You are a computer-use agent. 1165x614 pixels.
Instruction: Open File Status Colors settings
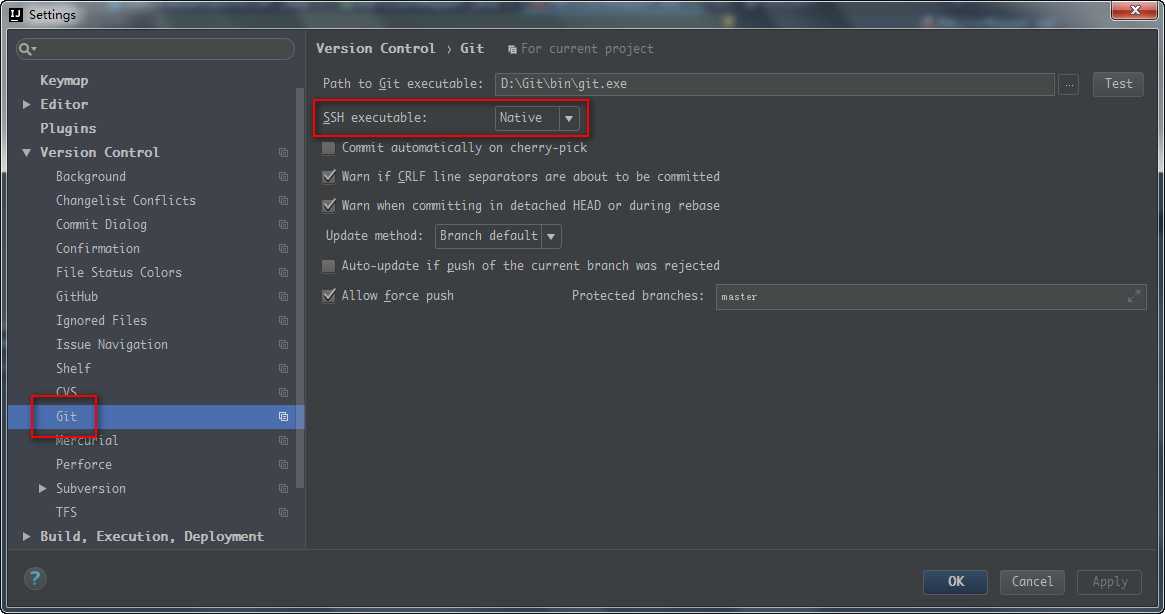pyautogui.click(x=119, y=273)
